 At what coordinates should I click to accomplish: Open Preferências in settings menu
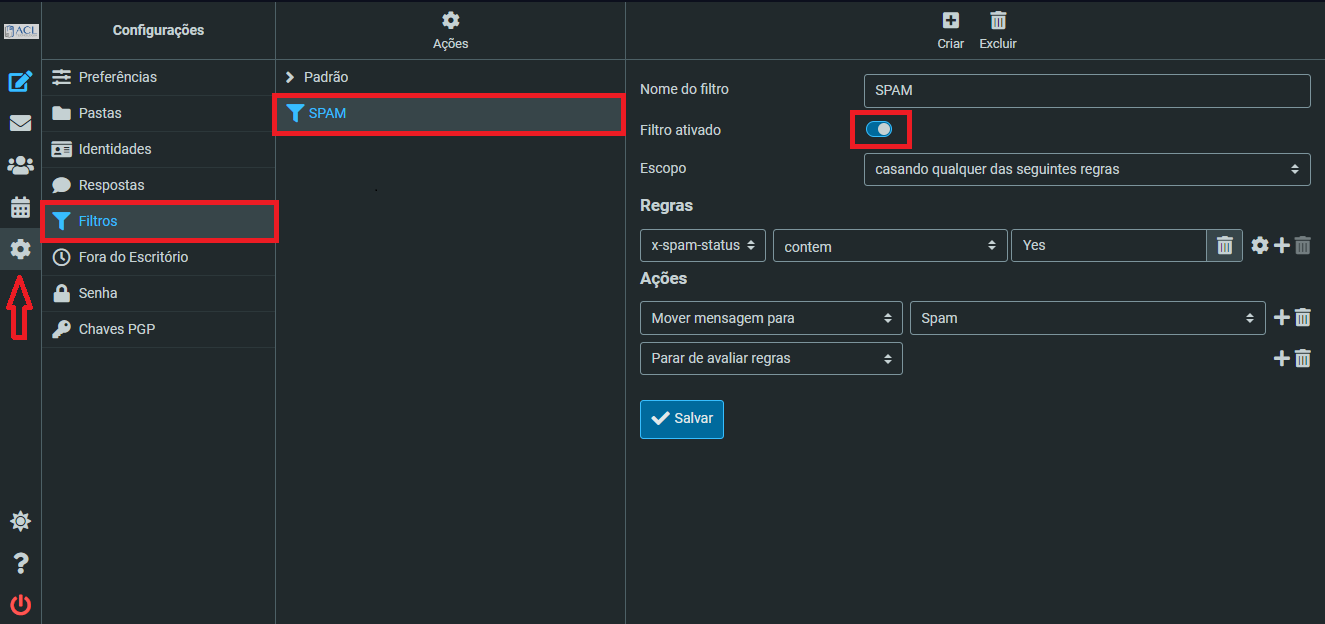[118, 77]
